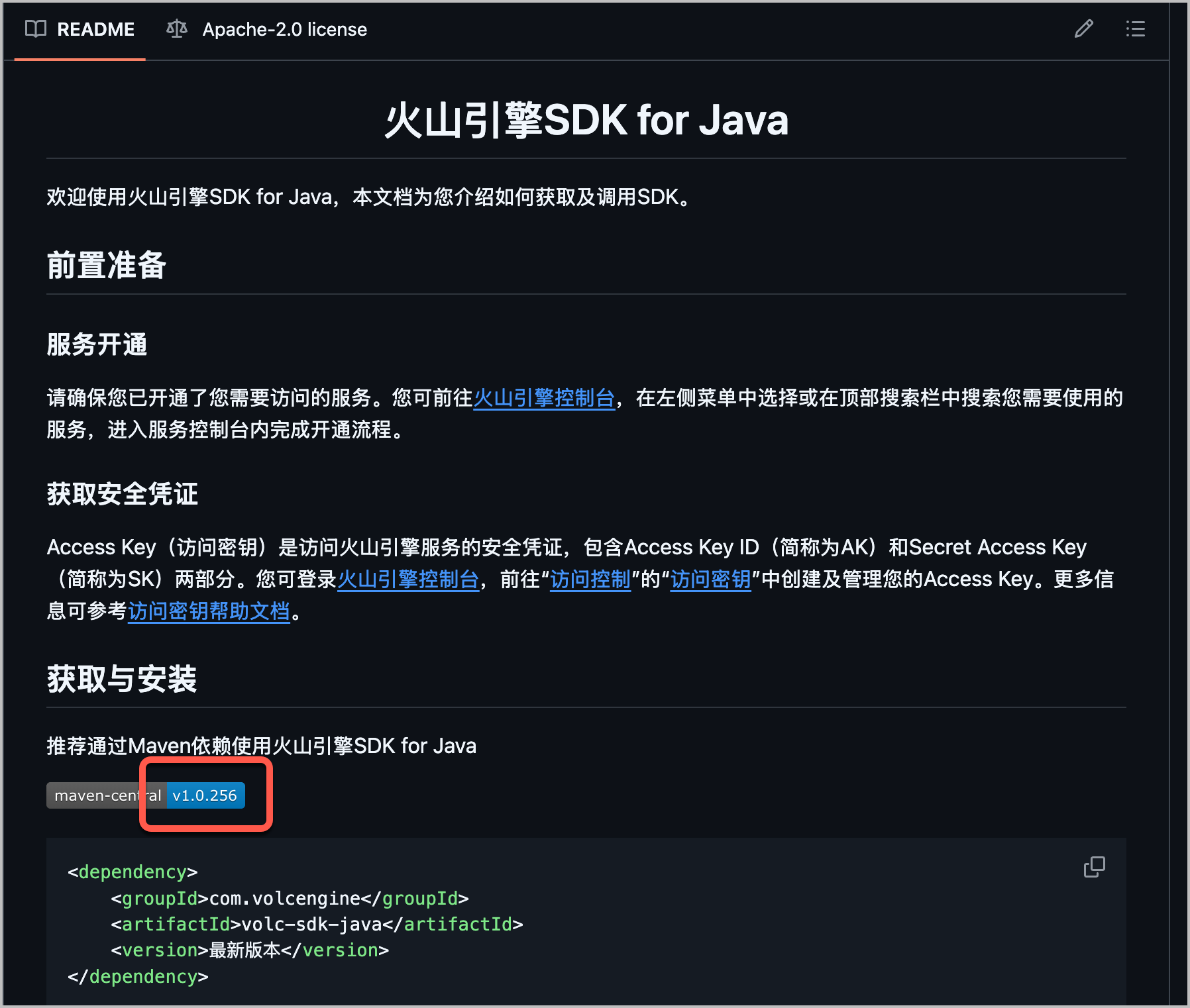This screenshot has width=1190, height=1008.
Task: Open 火山引擎控制台 link in 获取安全凭证 section
Action: pyautogui.click(x=408, y=580)
